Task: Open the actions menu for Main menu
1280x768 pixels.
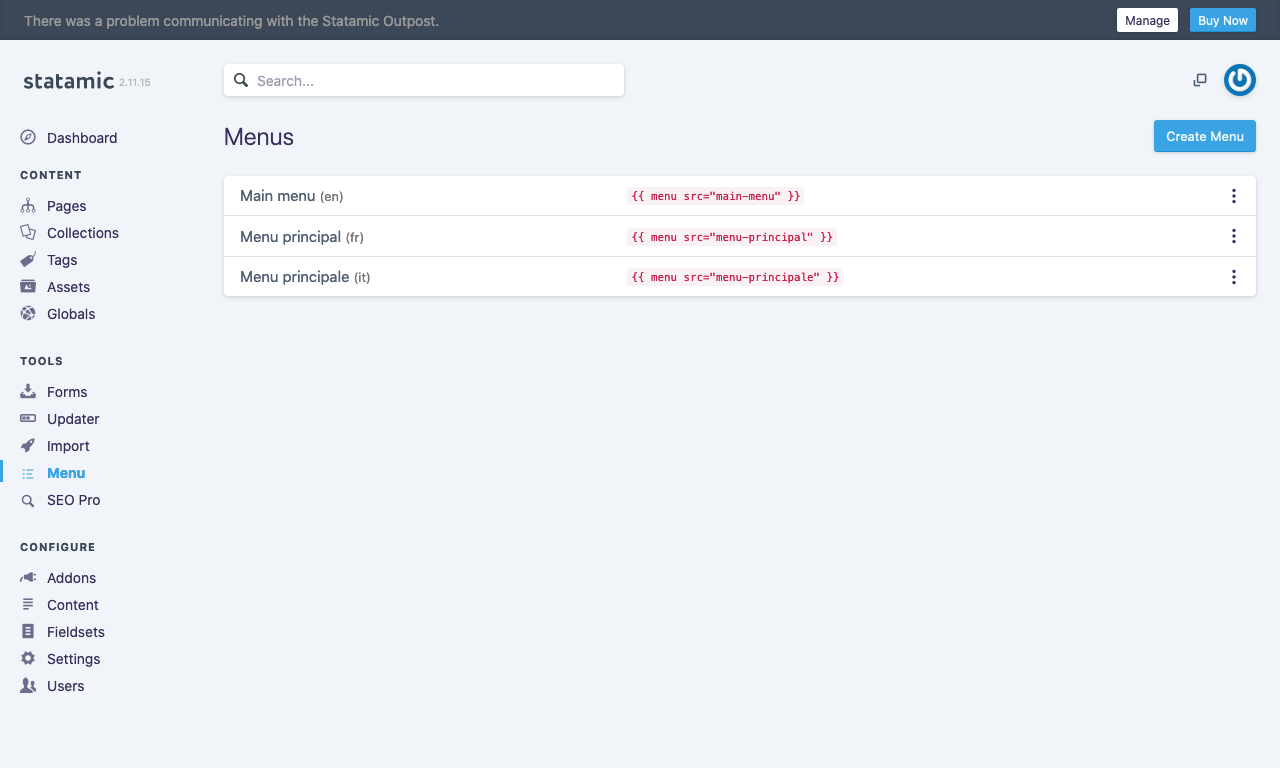Action: [1233, 195]
